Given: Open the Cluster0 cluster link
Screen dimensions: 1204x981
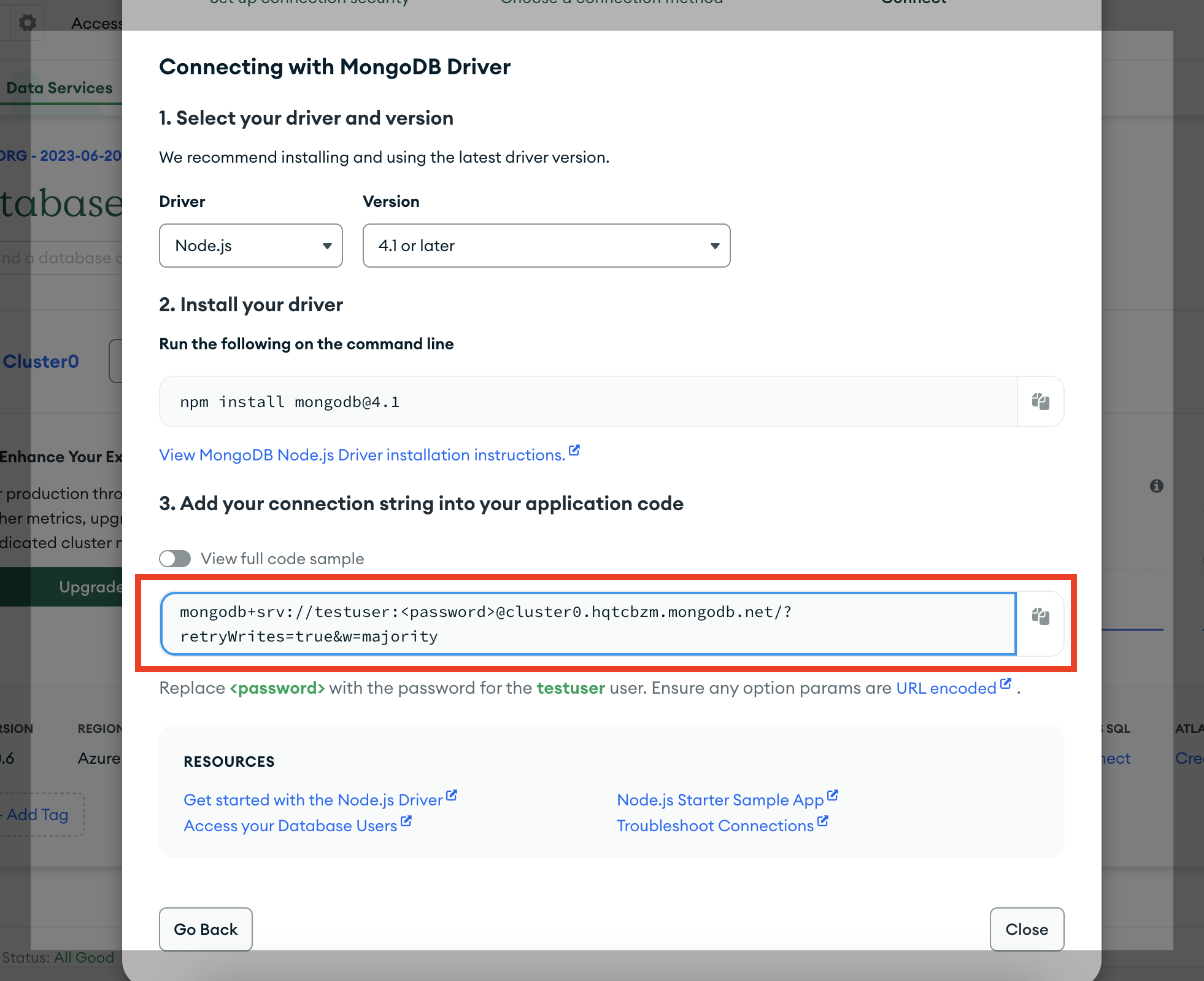Looking at the screenshot, I should click(41, 362).
